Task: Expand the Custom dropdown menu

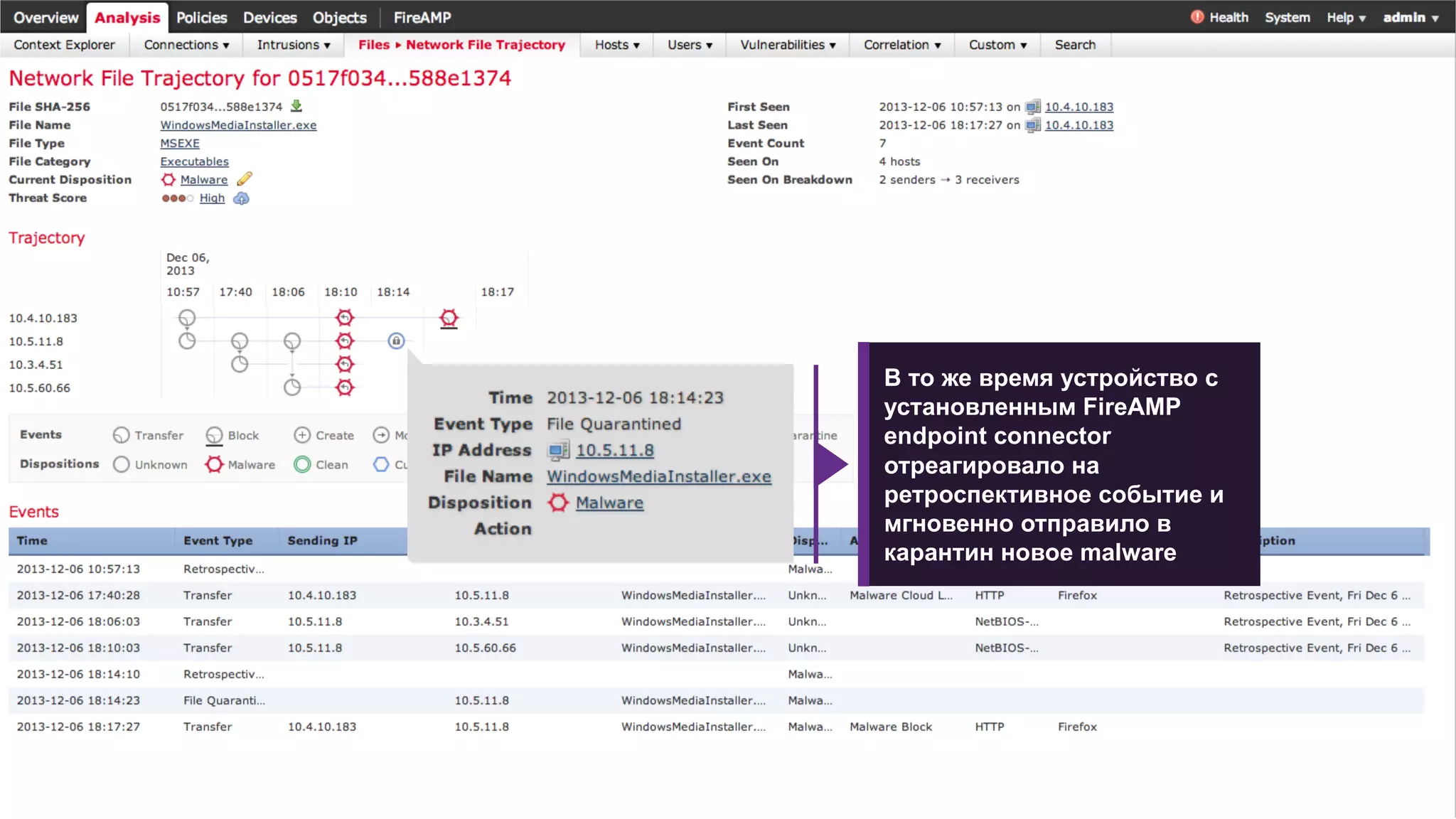Action: click(x=997, y=45)
